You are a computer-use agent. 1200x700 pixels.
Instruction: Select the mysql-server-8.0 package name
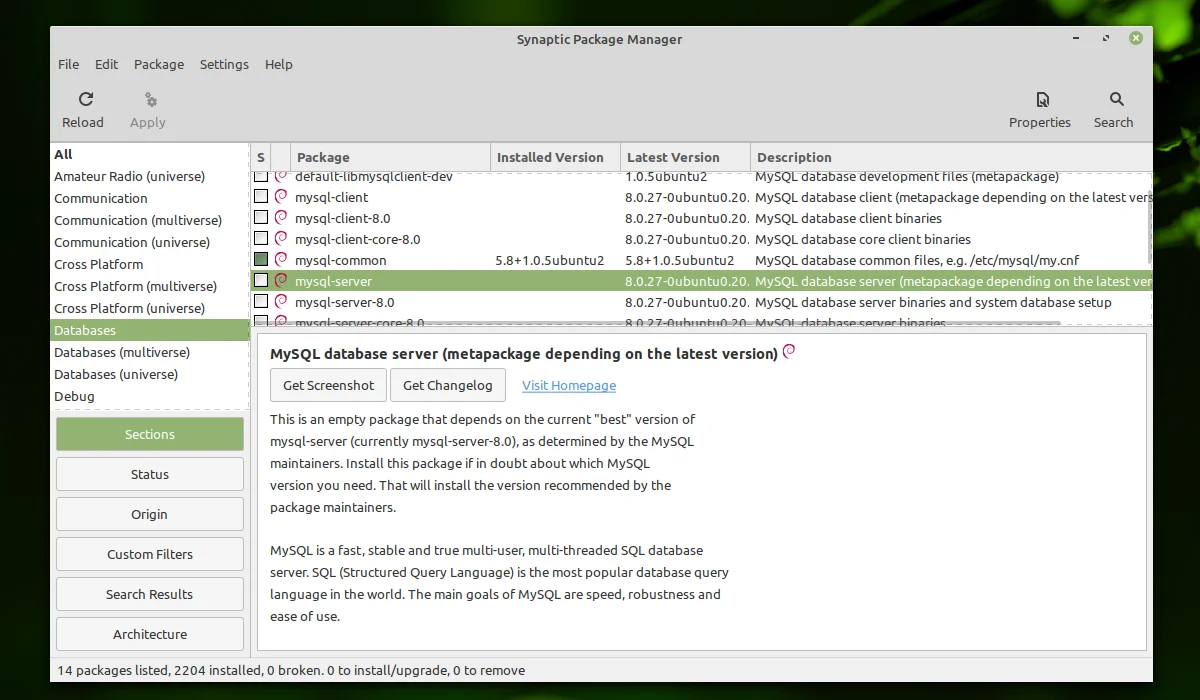click(x=344, y=302)
